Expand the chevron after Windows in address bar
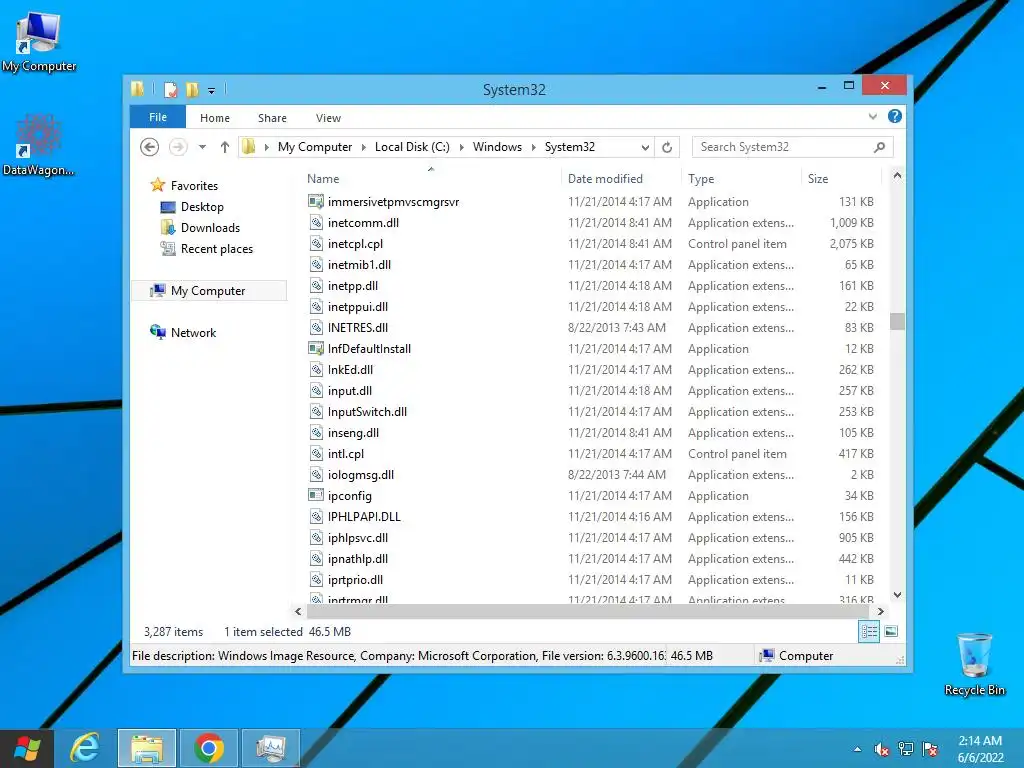The image size is (1024, 768). [x=534, y=147]
